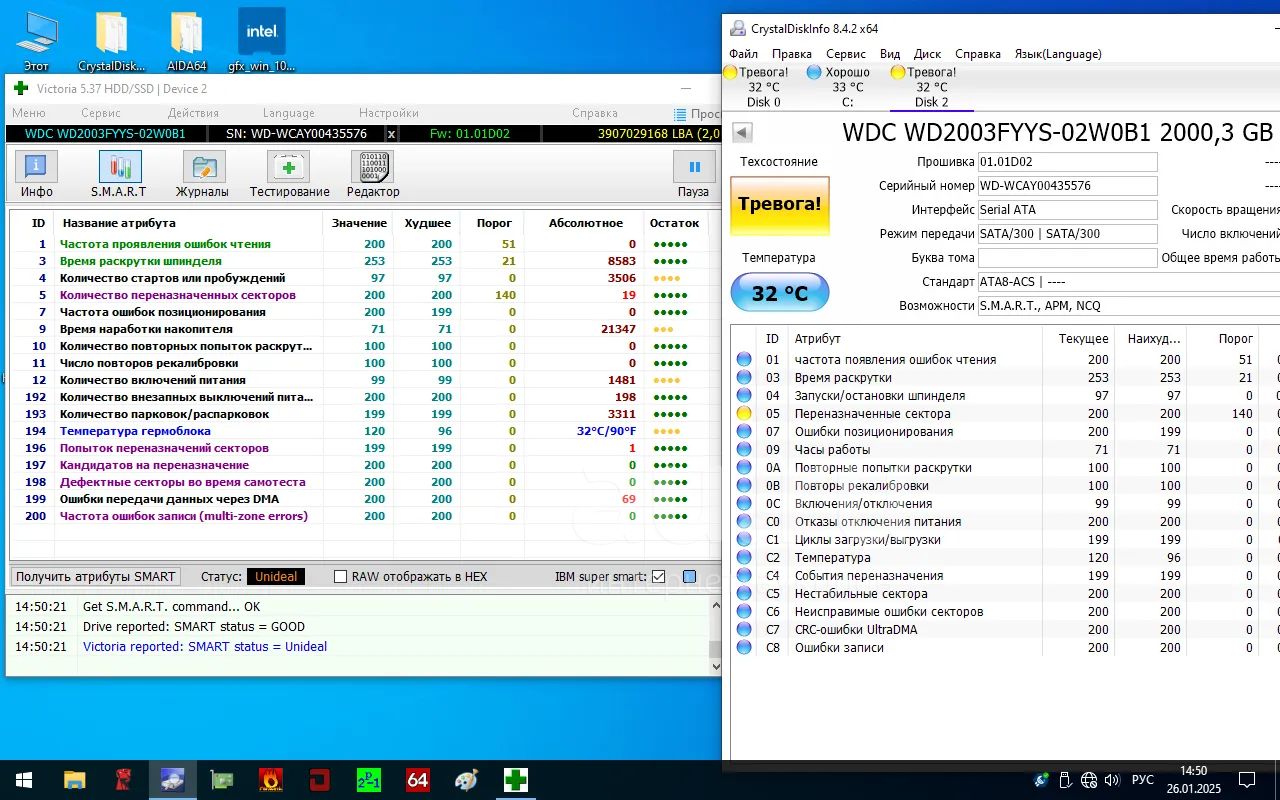Click Получить атрибуты SMART button

pyautogui.click(x=96, y=577)
